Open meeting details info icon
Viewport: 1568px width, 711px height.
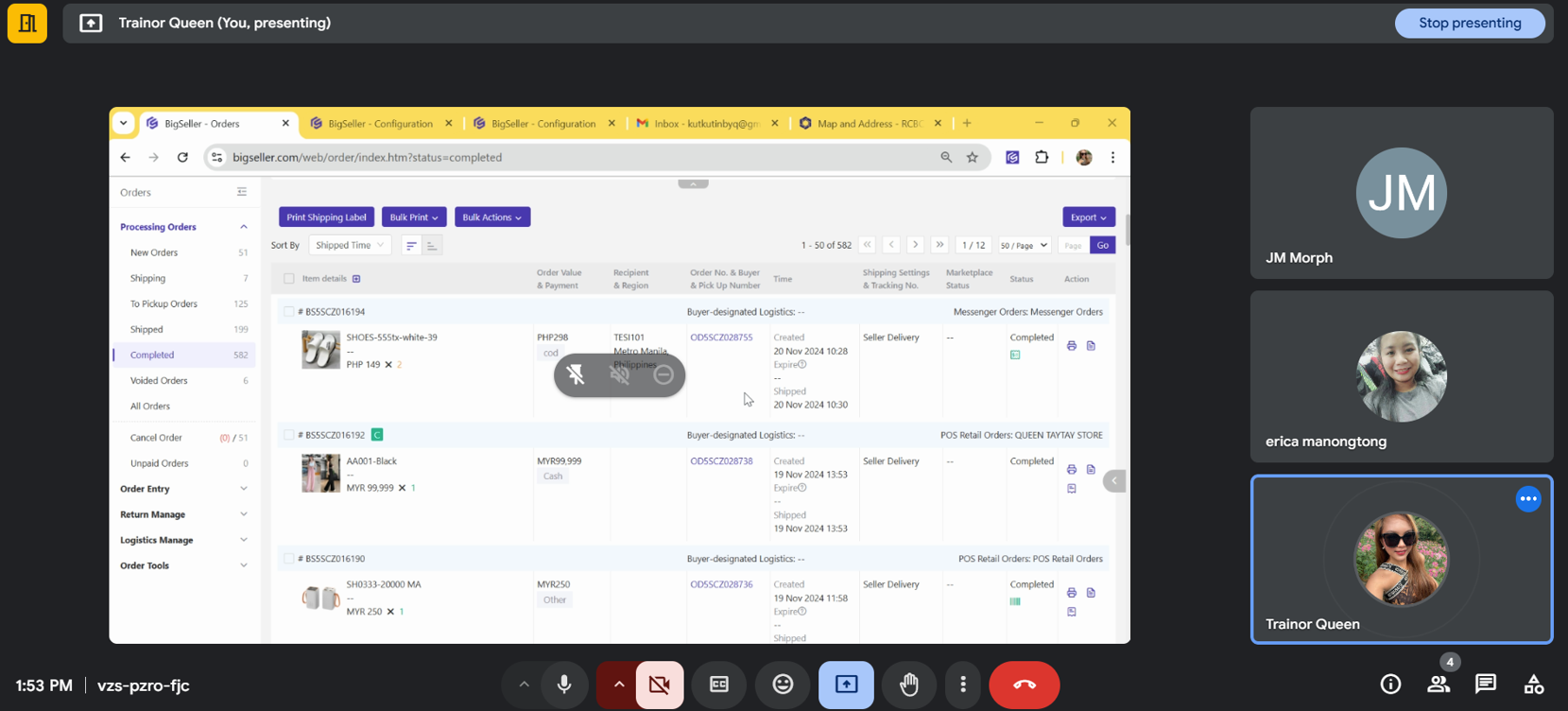1390,684
